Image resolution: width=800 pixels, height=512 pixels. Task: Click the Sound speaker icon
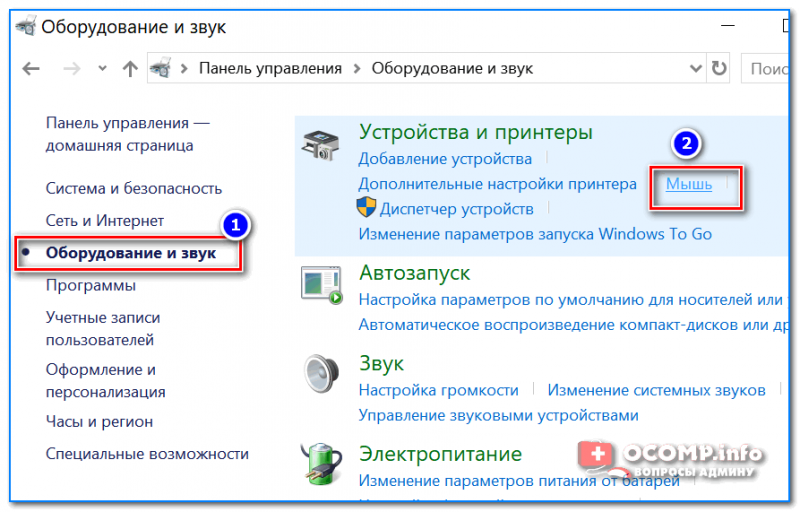click(x=321, y=374)
